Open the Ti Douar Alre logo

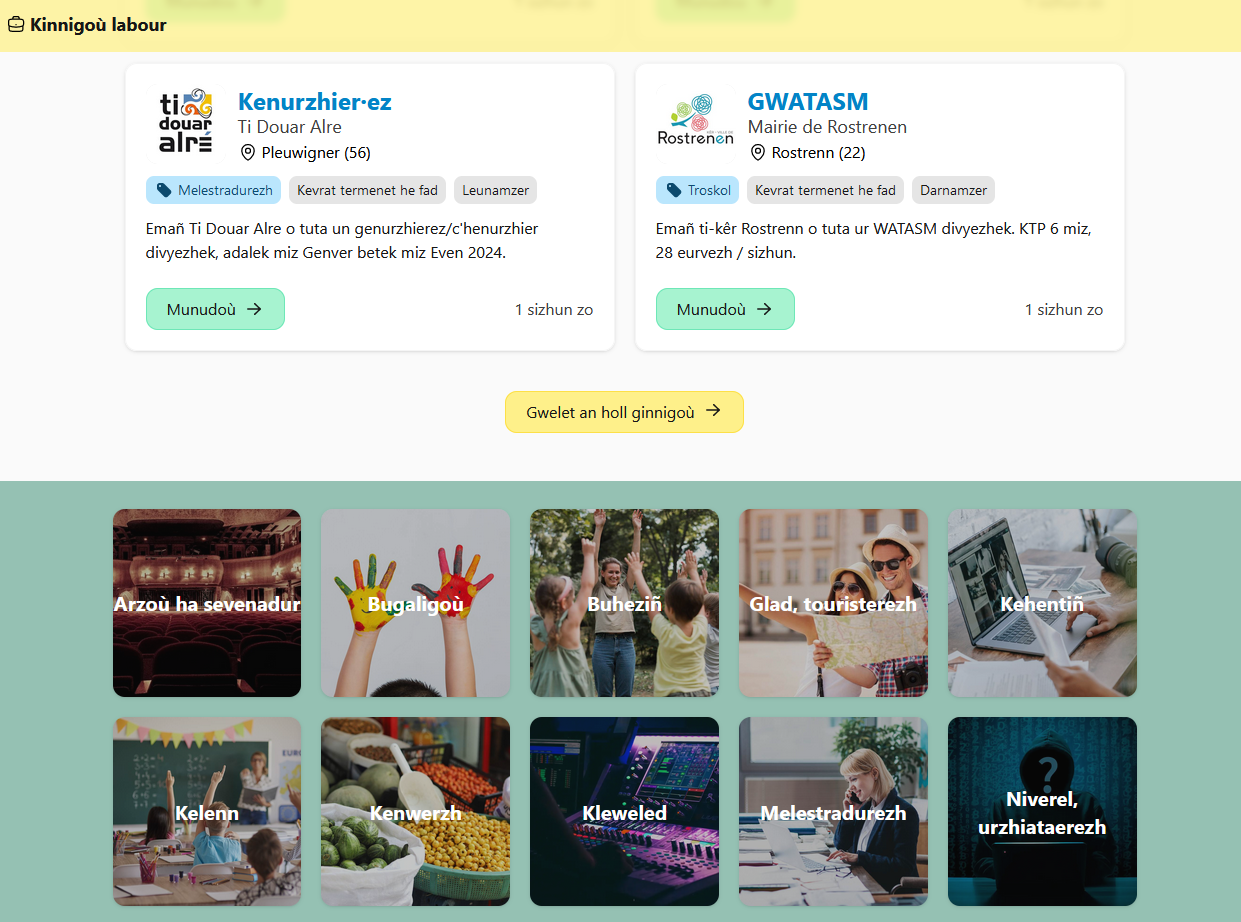(x=186, y=120)
